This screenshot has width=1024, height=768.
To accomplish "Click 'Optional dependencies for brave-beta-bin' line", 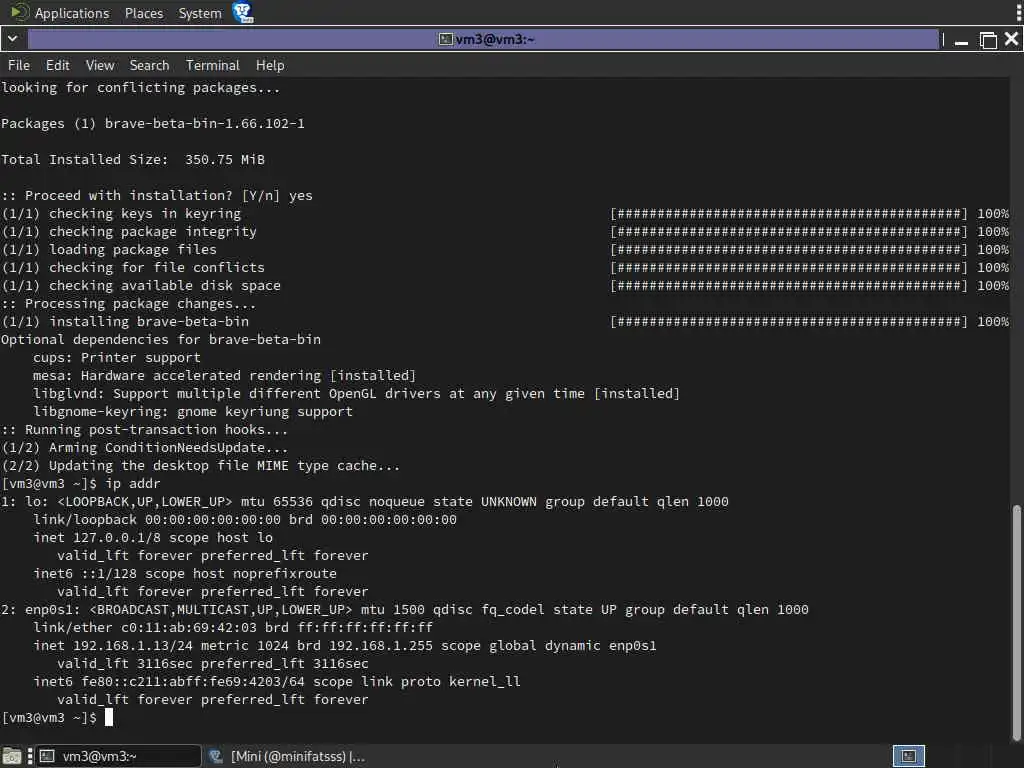I will 161,340.
